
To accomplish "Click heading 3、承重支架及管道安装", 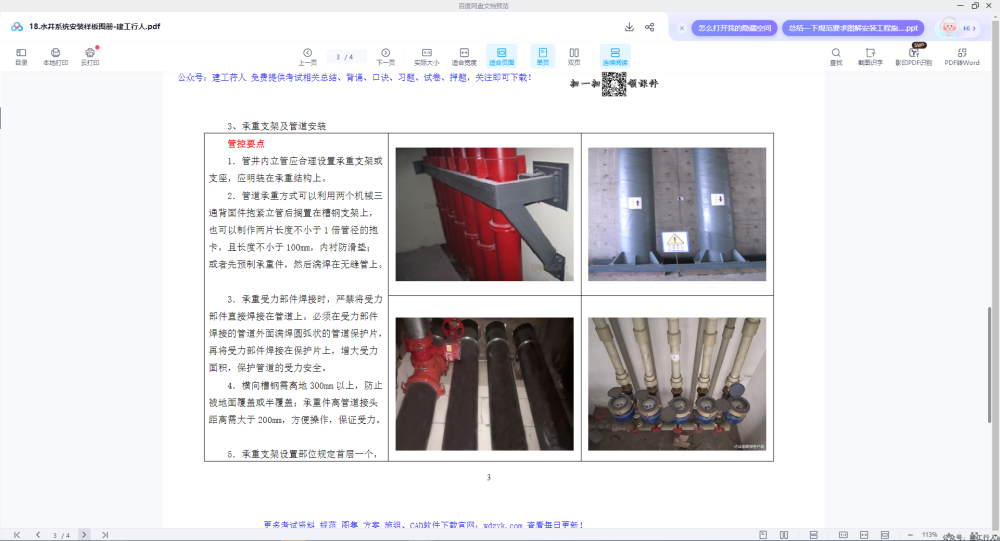I will click(276, 126).
